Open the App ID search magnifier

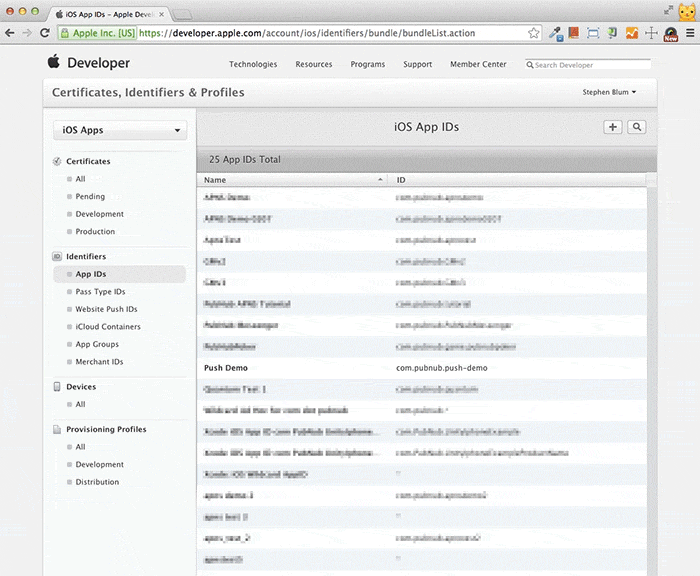[x=637, y=128]
